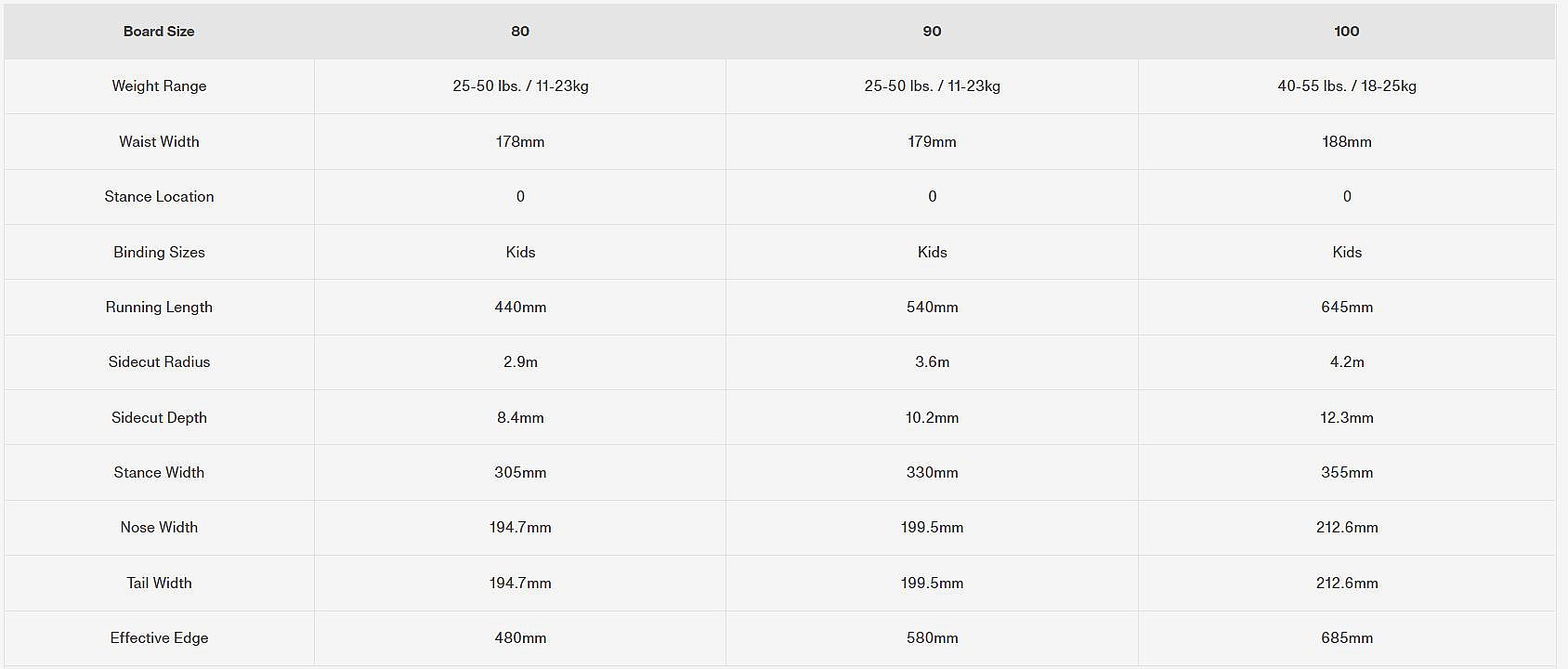Click the Weight Range row label
The image size is (1568, 669).
[x=159, y=86]
